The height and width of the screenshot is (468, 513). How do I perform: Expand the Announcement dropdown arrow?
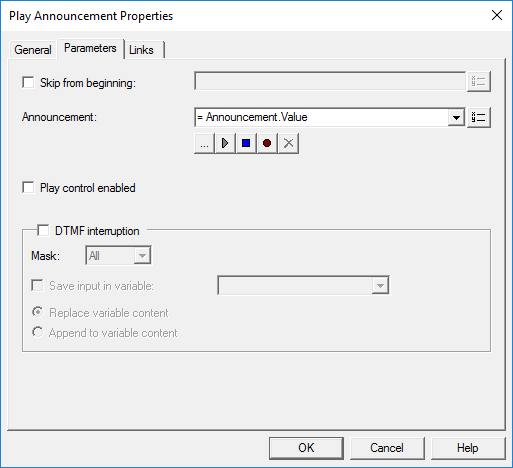pyautogui.click(x=456, y=117)
